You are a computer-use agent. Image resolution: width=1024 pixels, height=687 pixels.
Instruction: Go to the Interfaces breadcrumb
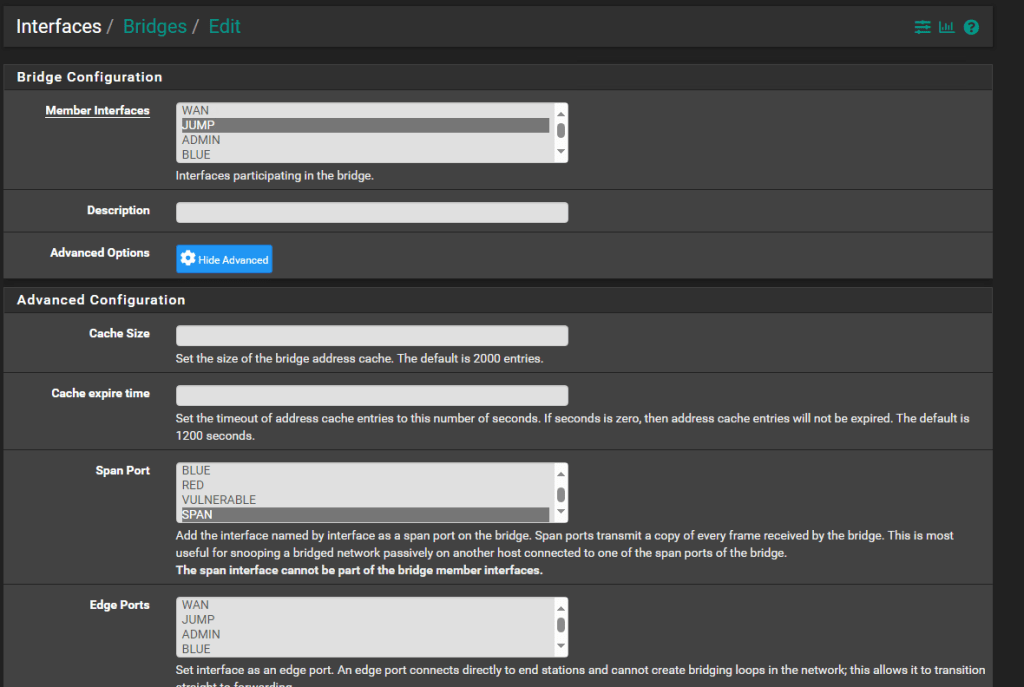tap(58, 26)
